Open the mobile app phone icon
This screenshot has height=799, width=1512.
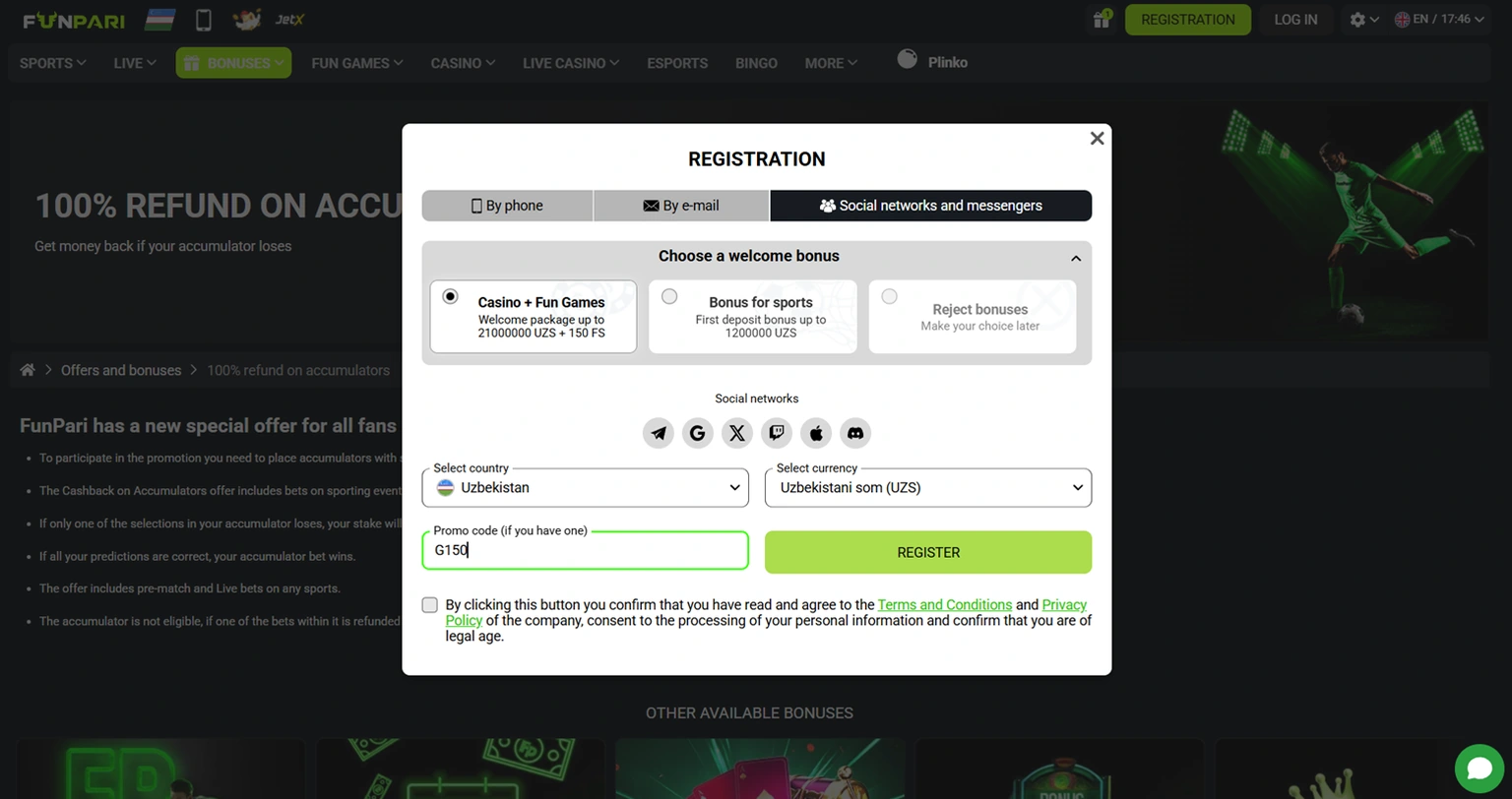[x=204, y=19]
